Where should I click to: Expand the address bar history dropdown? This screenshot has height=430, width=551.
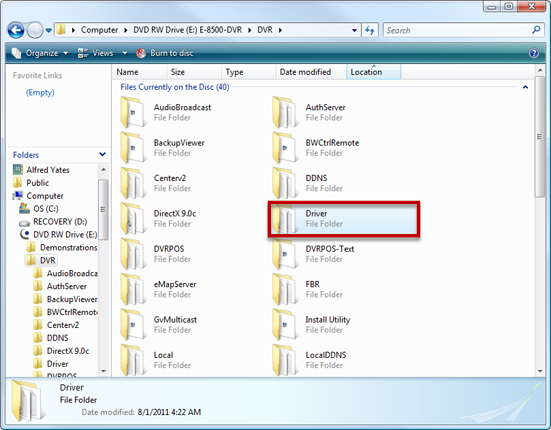tap(354, 30)
